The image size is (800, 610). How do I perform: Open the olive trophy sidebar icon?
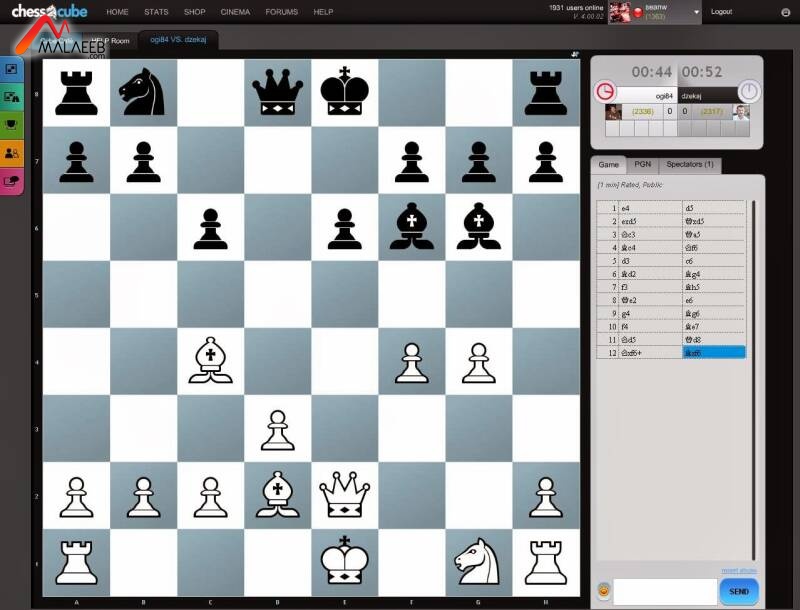click(x=11, y=125)
